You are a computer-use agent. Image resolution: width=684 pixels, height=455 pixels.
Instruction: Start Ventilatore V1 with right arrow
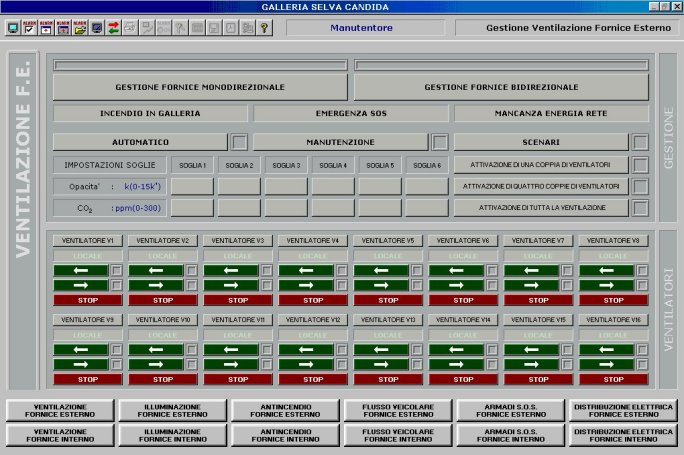[81, 285]
